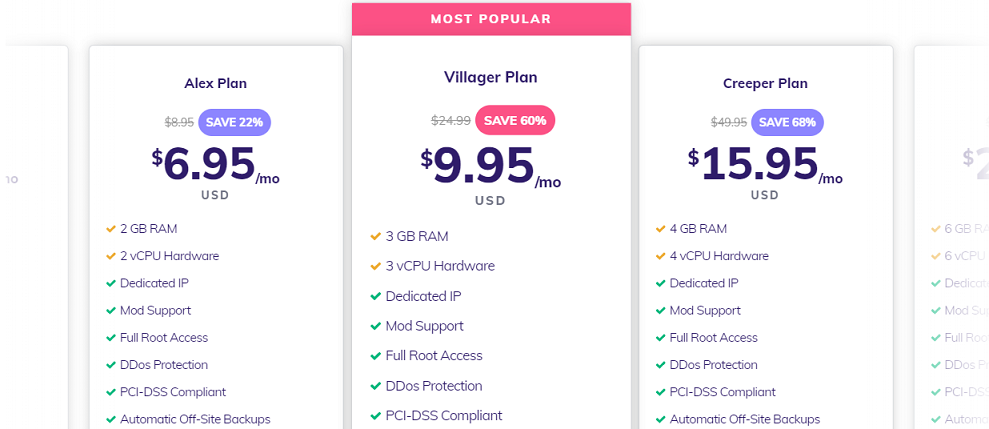
Task: Click the Alex Plan SAVE 22% badge
Action: (x=234, y=122)
